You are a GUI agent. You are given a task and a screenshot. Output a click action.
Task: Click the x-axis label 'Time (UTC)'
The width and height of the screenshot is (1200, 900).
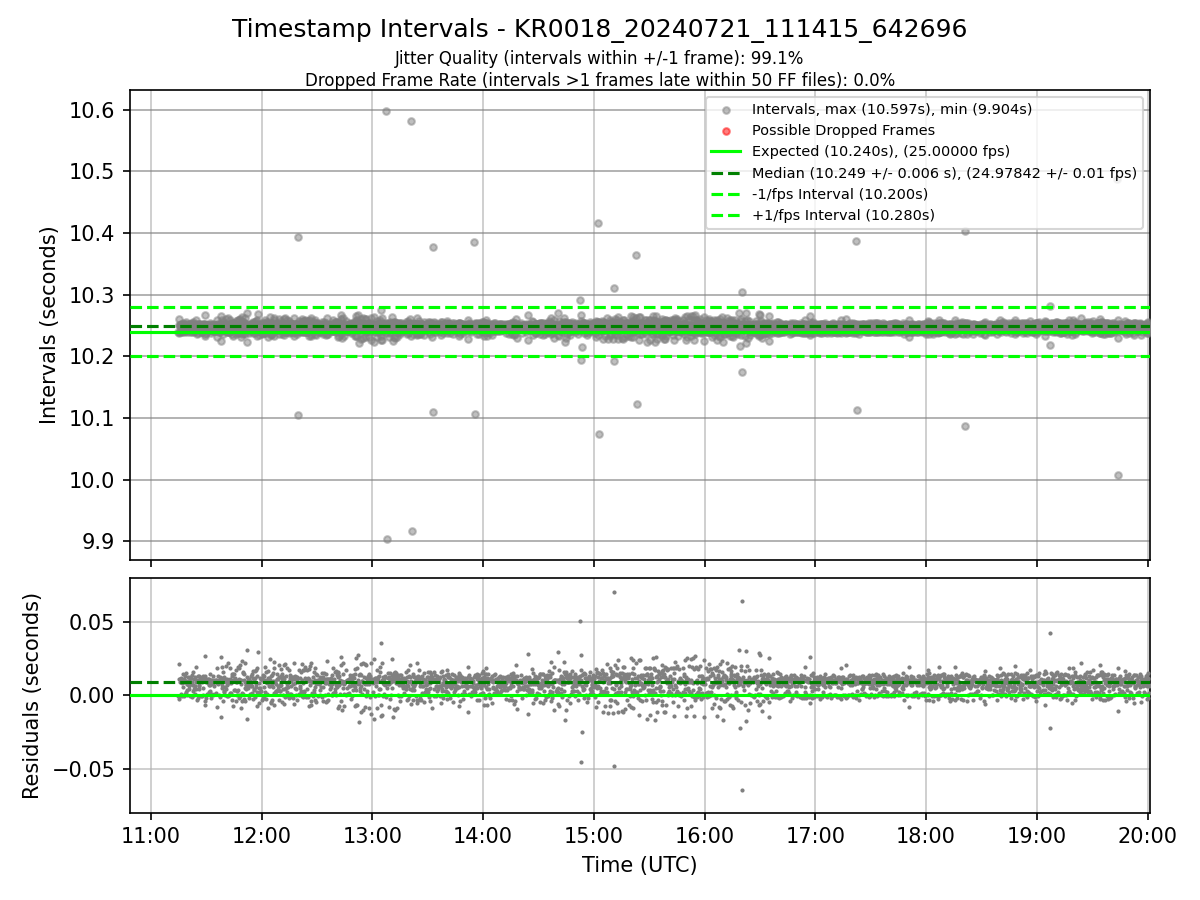639,865
